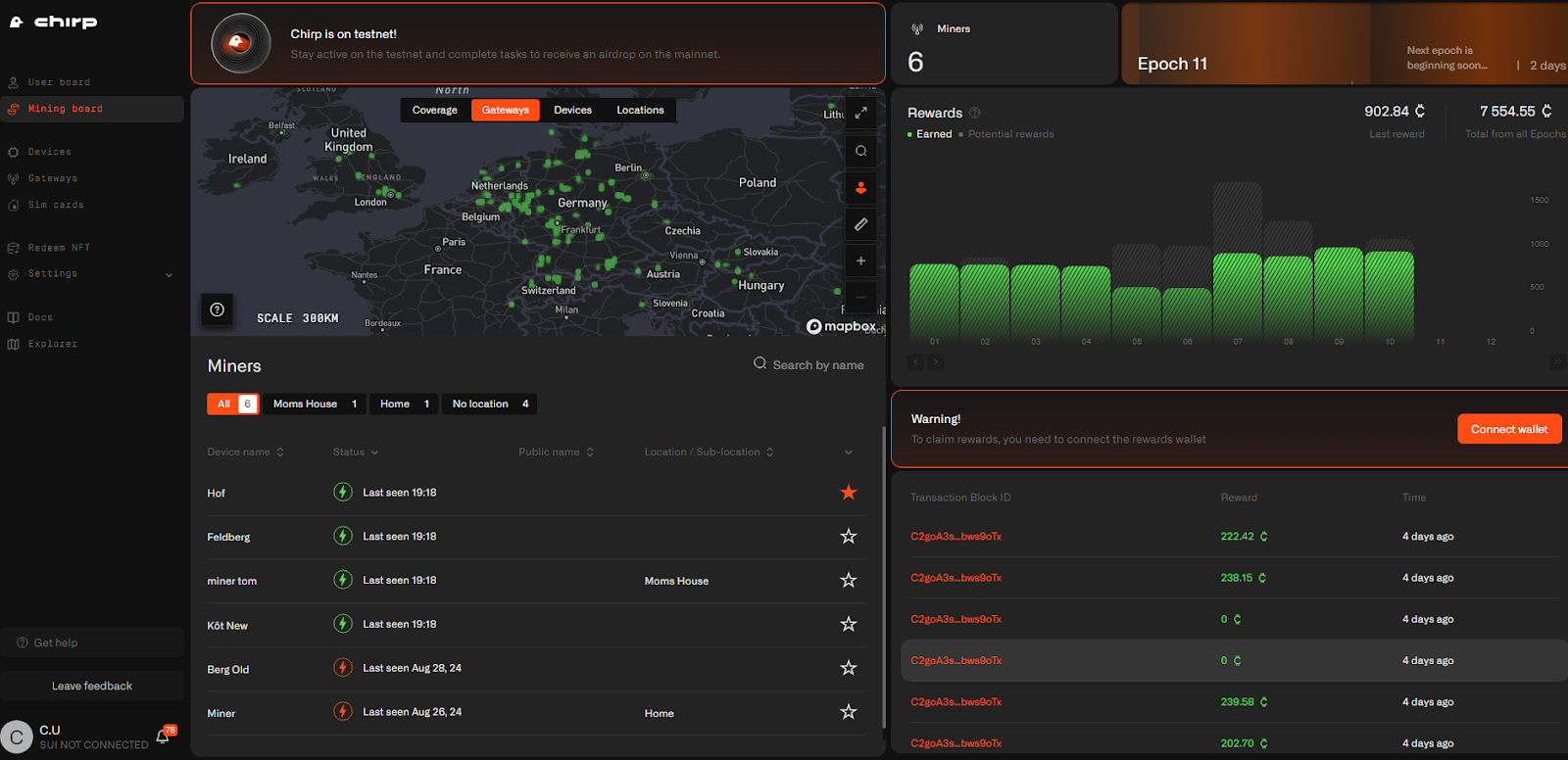Open transaction link with 222.42 reward
The width and height of the screenshot is (1568, 760).
[955, 537]
